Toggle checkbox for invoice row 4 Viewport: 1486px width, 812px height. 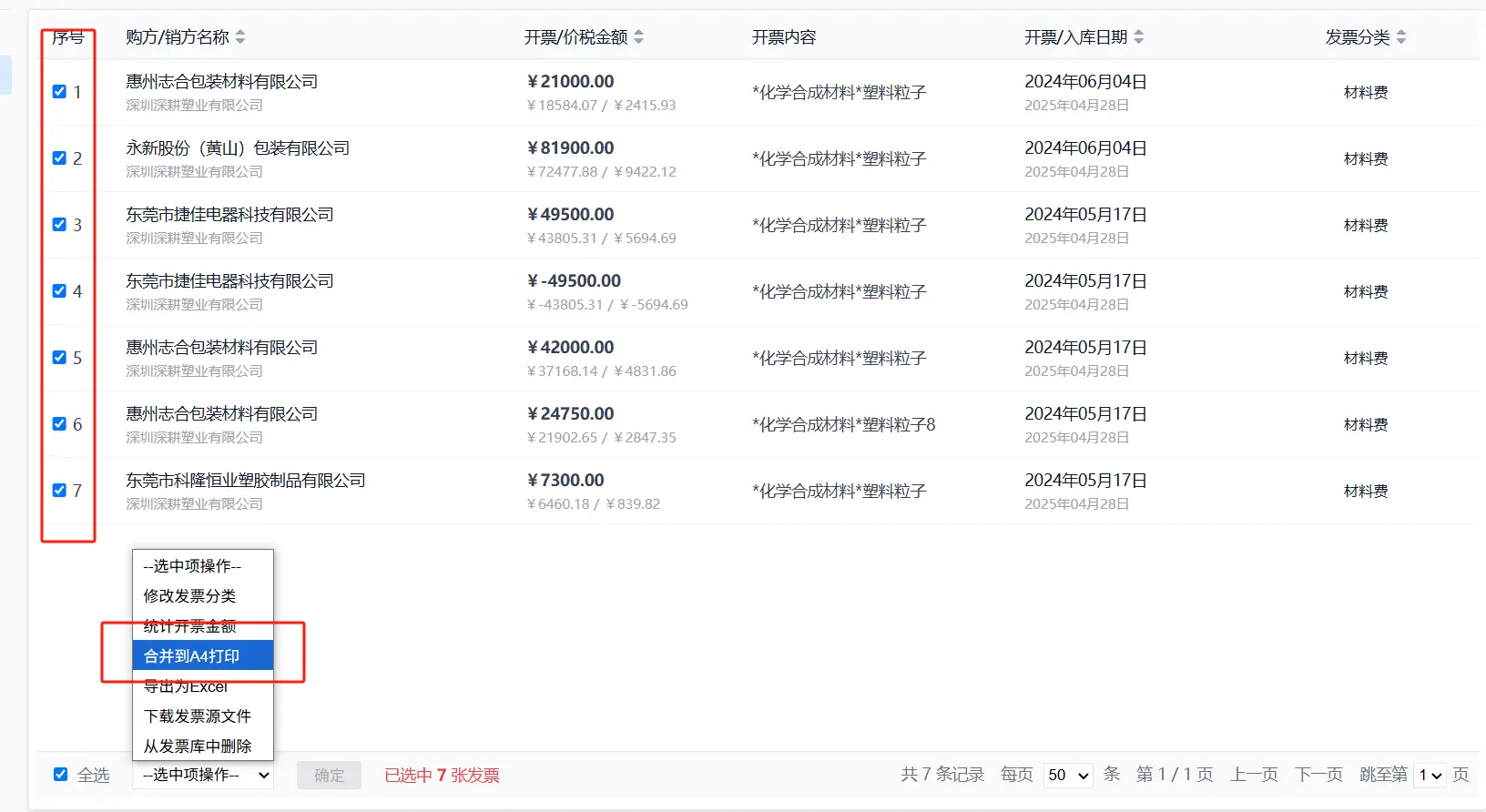point(60,291)
